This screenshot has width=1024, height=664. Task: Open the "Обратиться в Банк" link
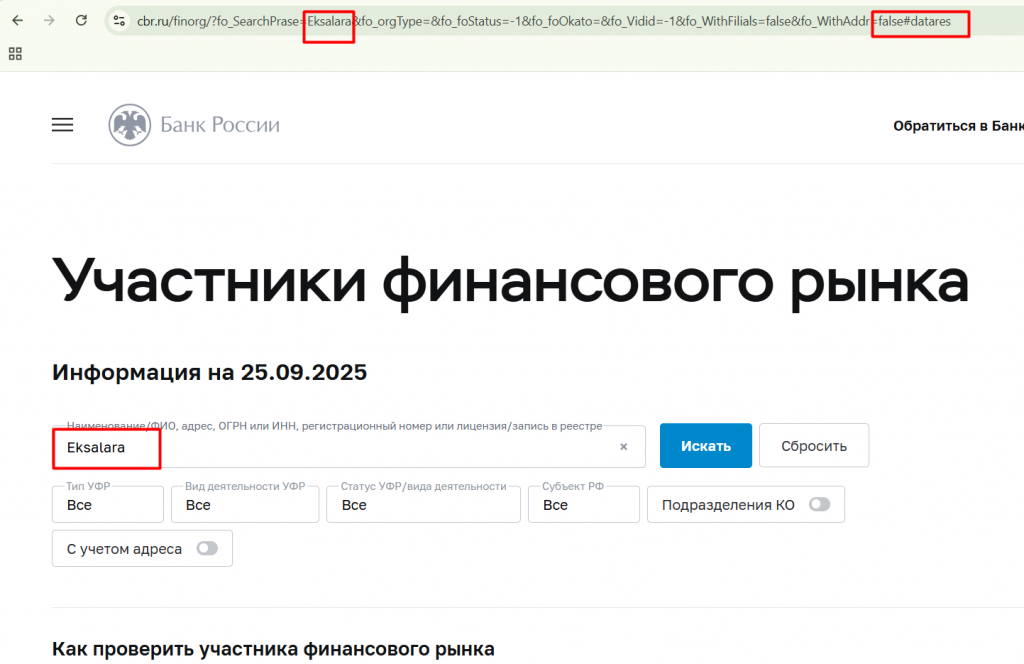click(x=957, y=126)
